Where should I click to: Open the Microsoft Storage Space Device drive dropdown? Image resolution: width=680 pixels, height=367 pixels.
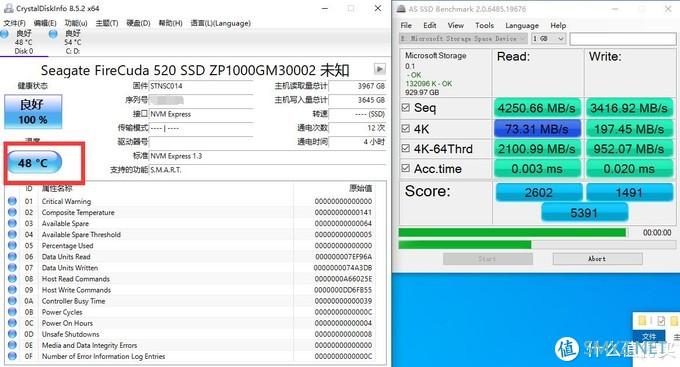point(463,39)
